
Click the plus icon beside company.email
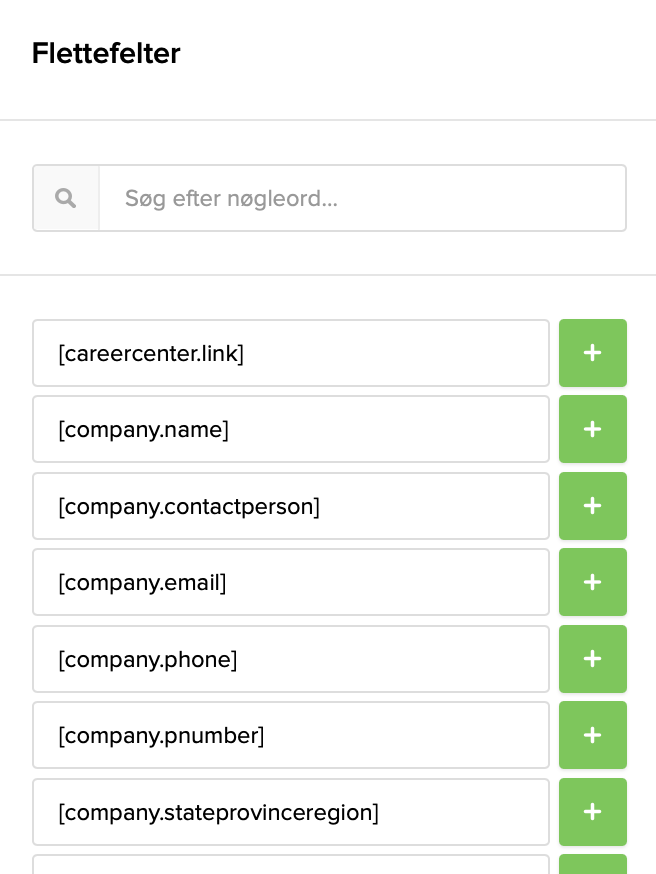(x=592, y=582)
